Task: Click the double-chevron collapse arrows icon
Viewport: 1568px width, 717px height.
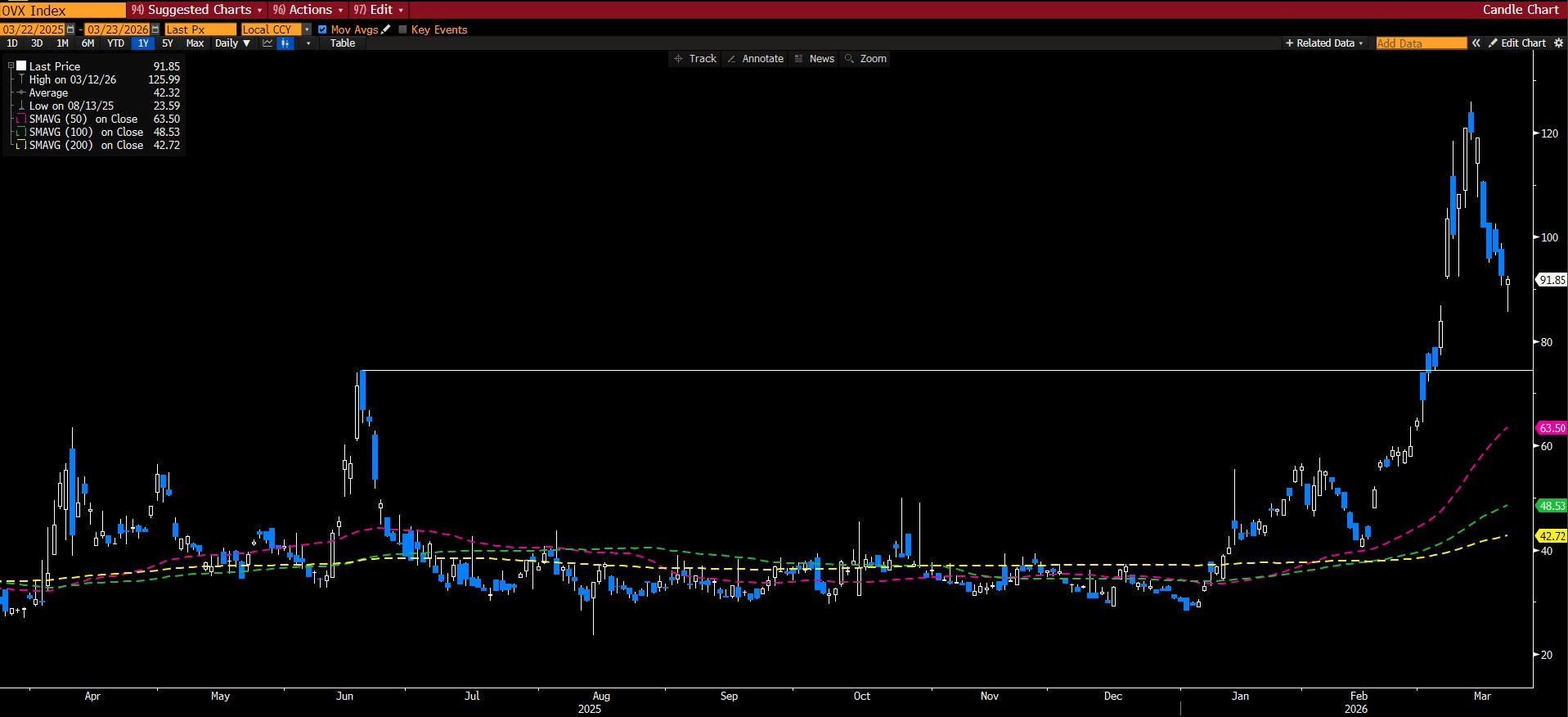Action: pyautogui.click(x=1476, y=43)
